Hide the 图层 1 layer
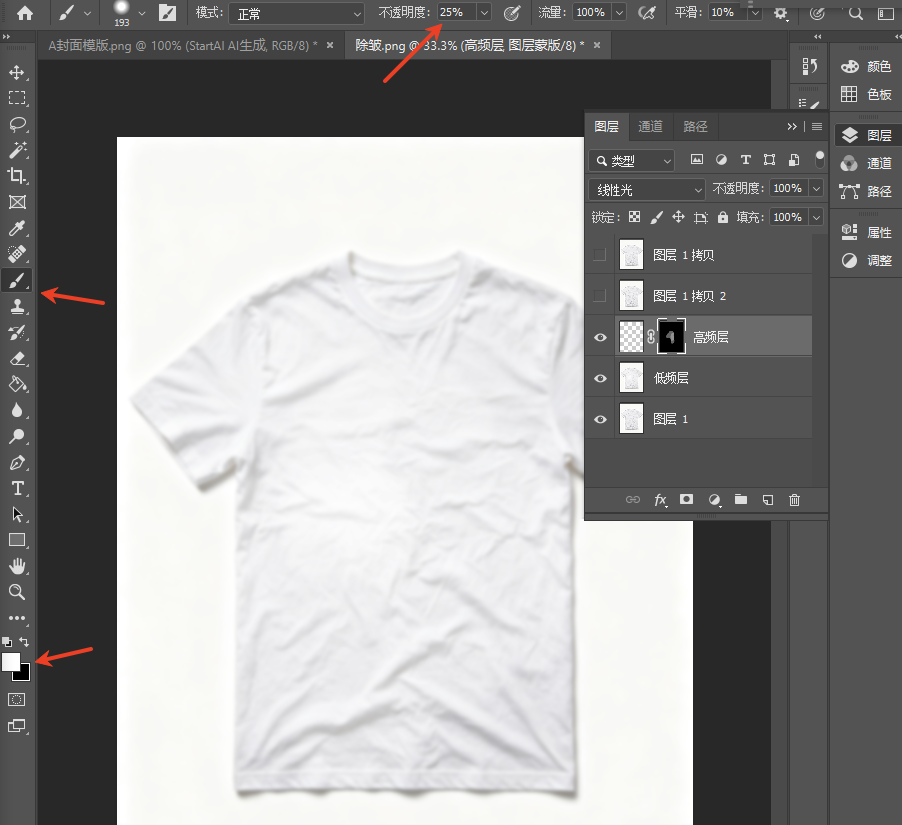This screenshot has height=825, width=902. point(600,419)
